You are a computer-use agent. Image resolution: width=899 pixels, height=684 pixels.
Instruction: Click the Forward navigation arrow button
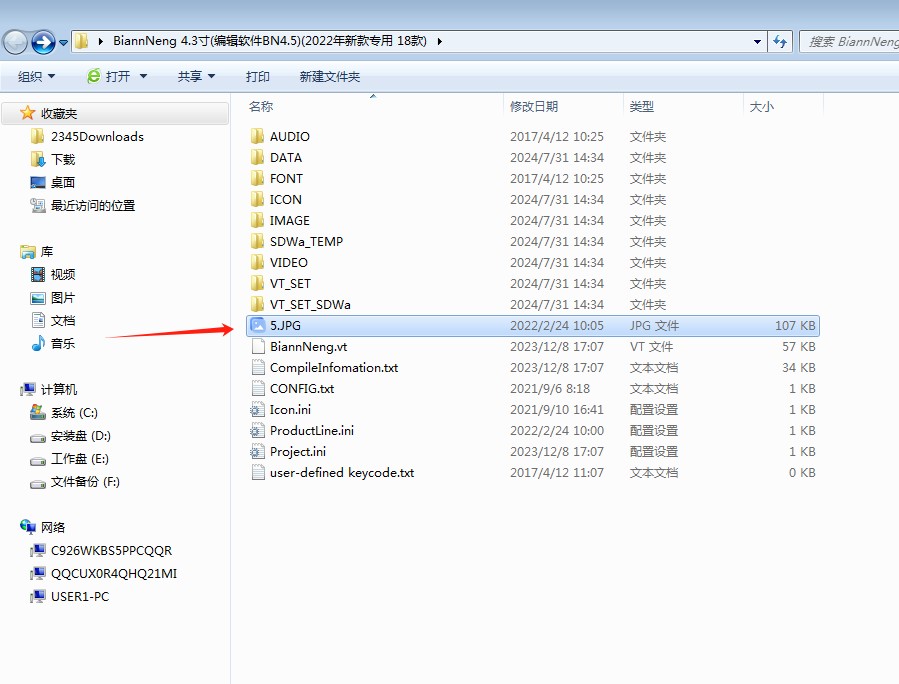(43, 42)
